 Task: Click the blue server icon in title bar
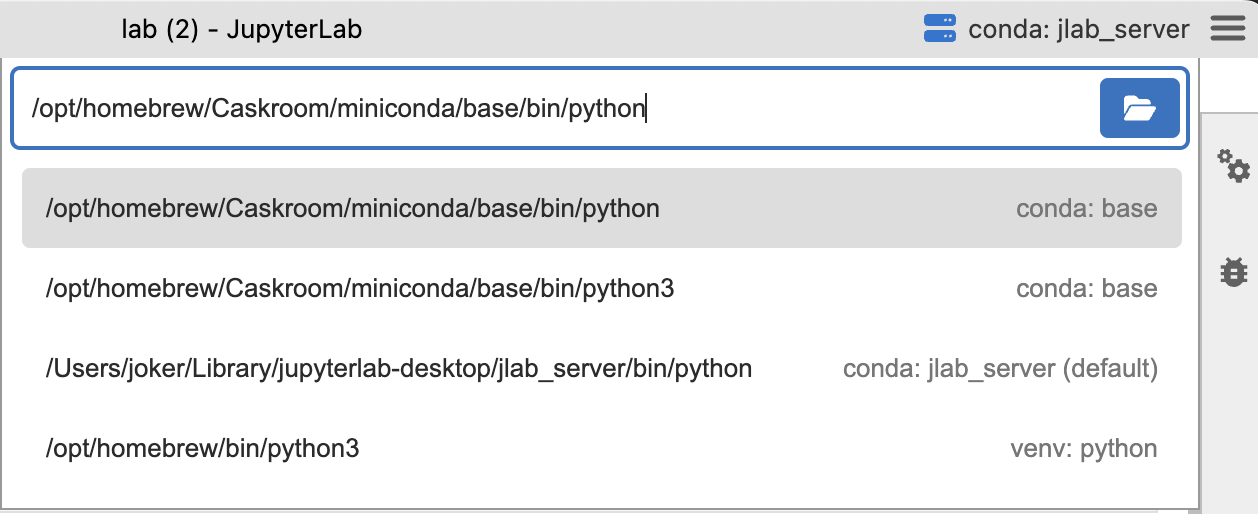point(939,29)
